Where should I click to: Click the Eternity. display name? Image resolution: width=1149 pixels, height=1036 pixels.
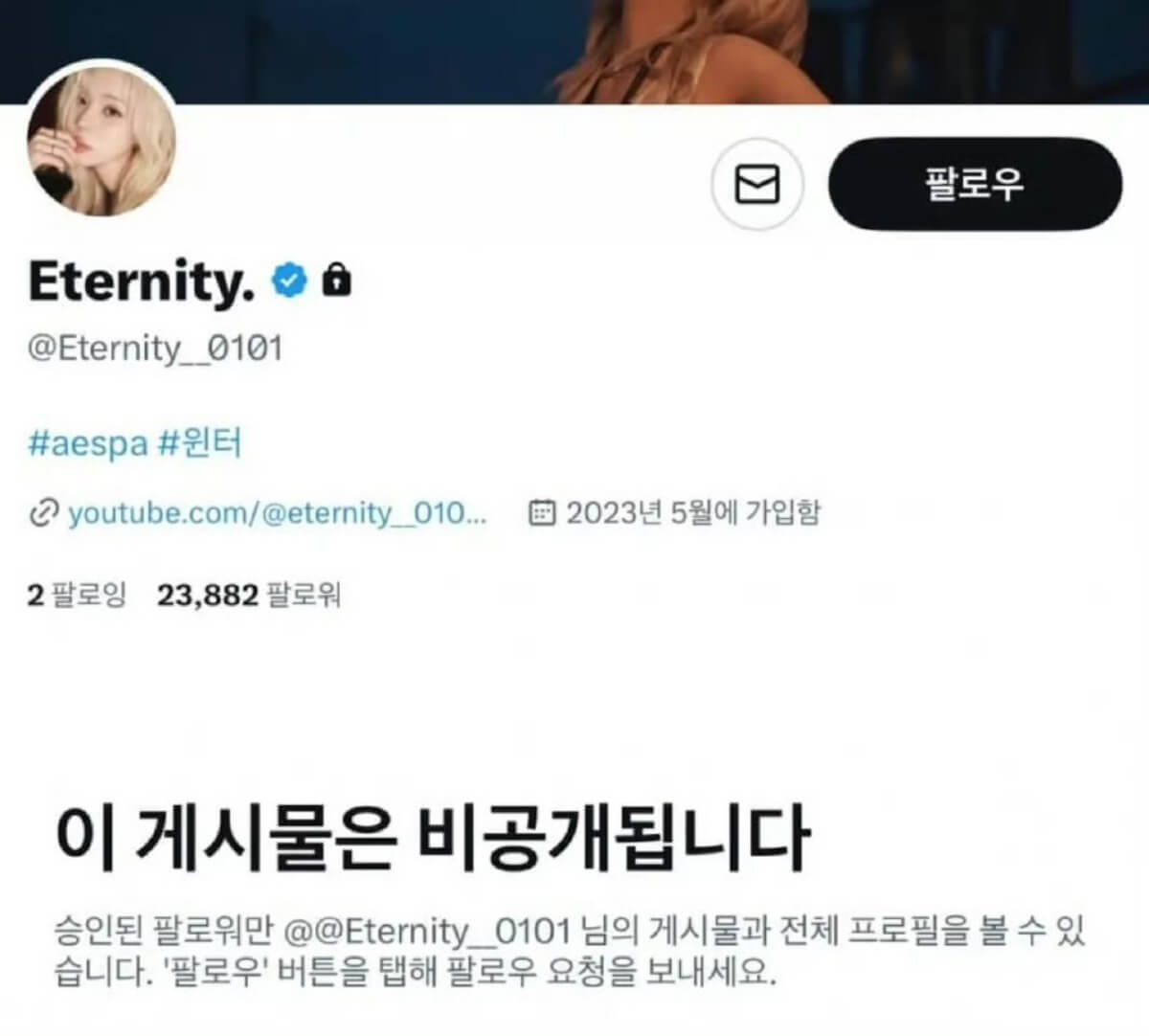[x=142, y=282]
